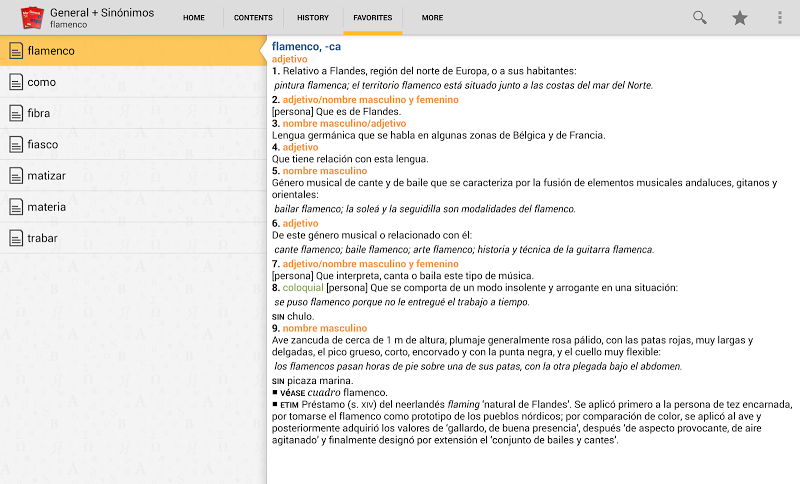Click the example 'bailar flamenco' sentence
Viewport: 800px width, 484px height.
point(424,209)
